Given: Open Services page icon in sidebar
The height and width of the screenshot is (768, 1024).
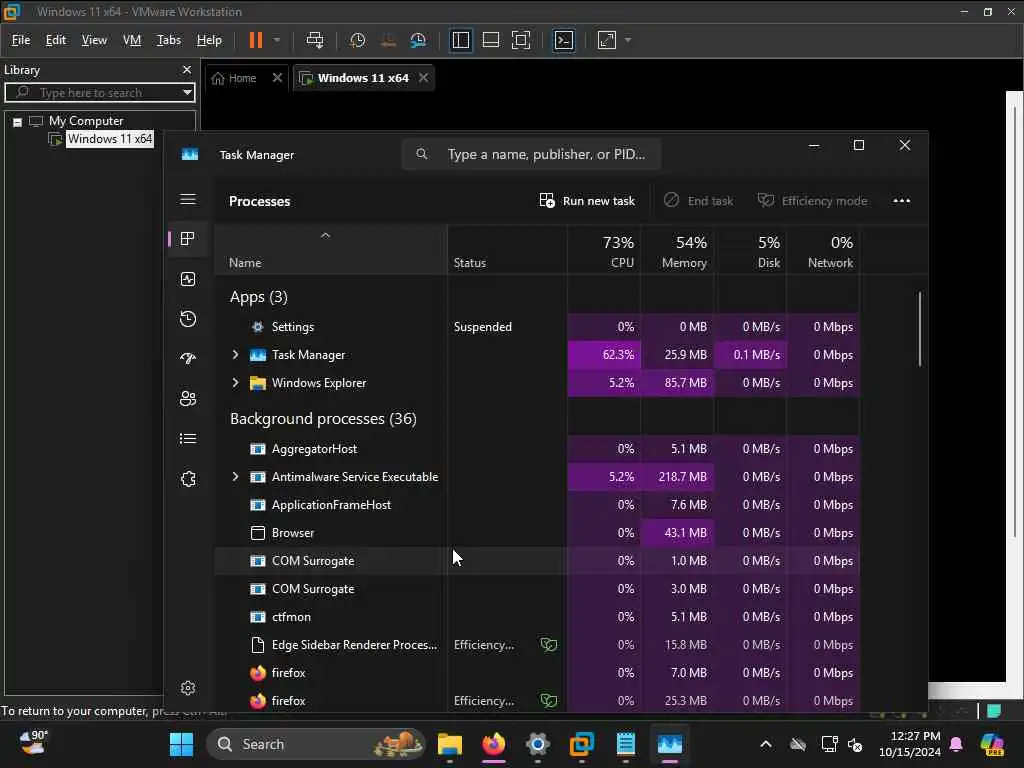Looking at the screenshot, I should pyautogui.click(x=188, y=479).
